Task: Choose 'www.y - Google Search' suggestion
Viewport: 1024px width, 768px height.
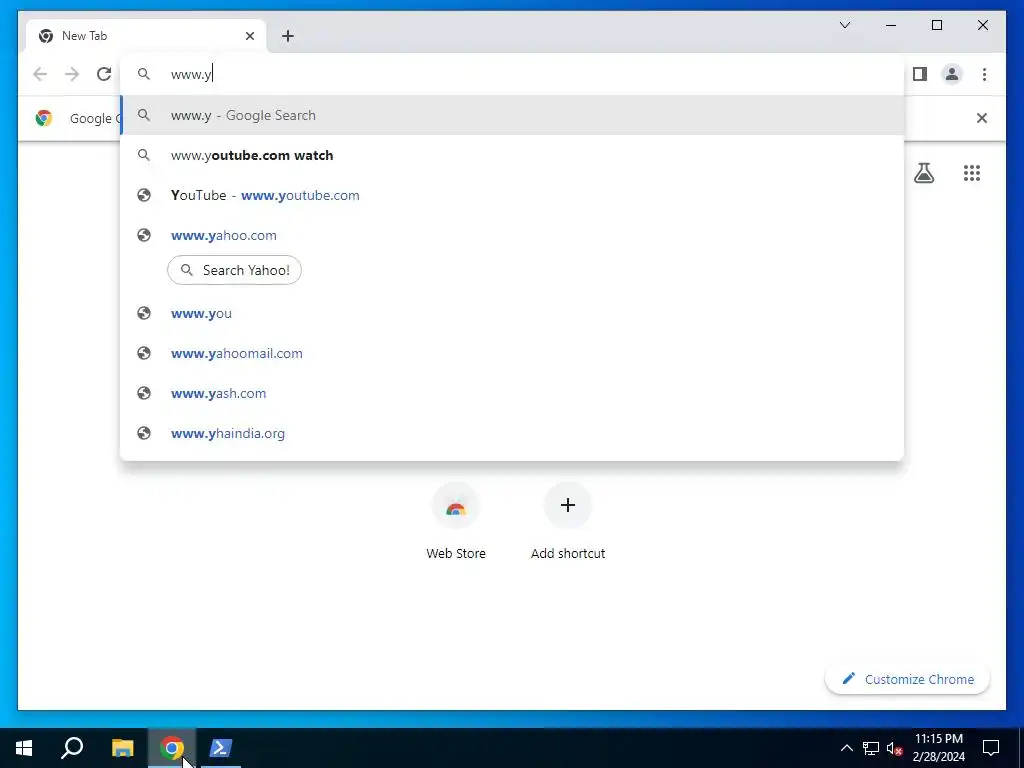Action: [x=513, y=115]
